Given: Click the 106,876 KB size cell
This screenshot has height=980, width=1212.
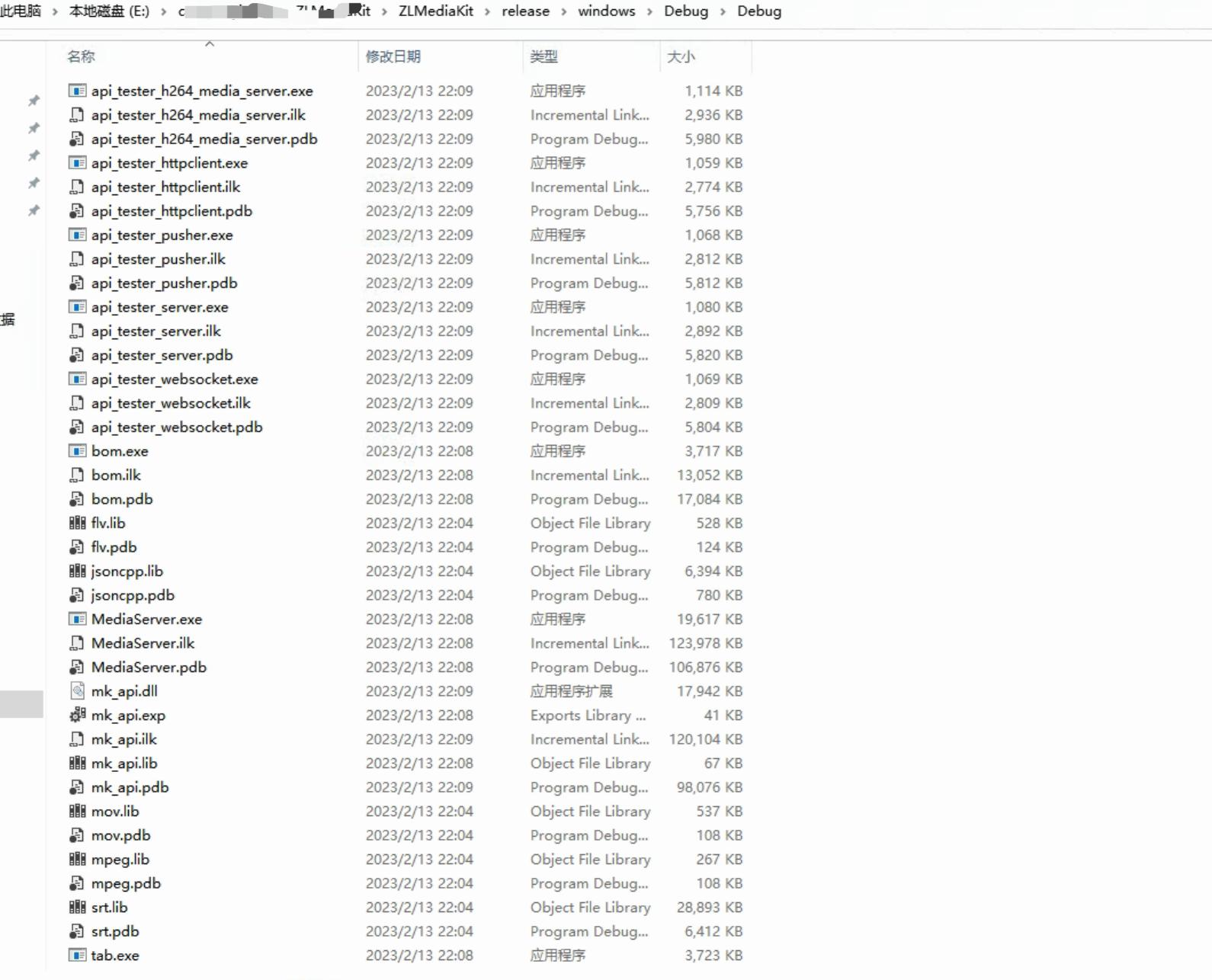Looking at the screenshot, I should 706,667.
